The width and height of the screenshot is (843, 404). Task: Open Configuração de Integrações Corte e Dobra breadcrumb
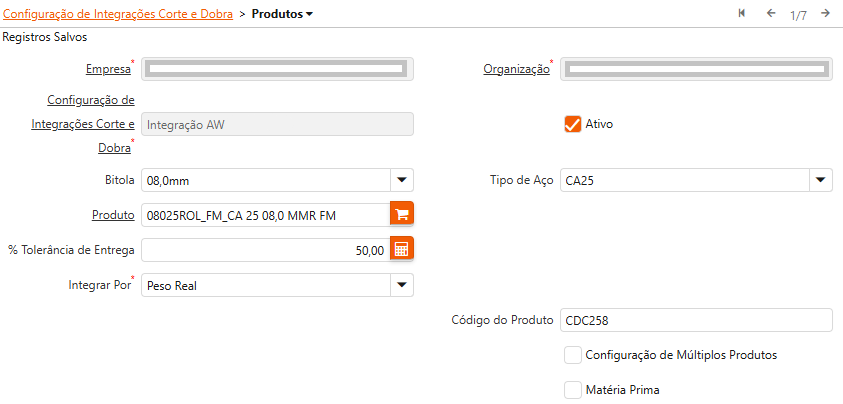click(119, 14)
